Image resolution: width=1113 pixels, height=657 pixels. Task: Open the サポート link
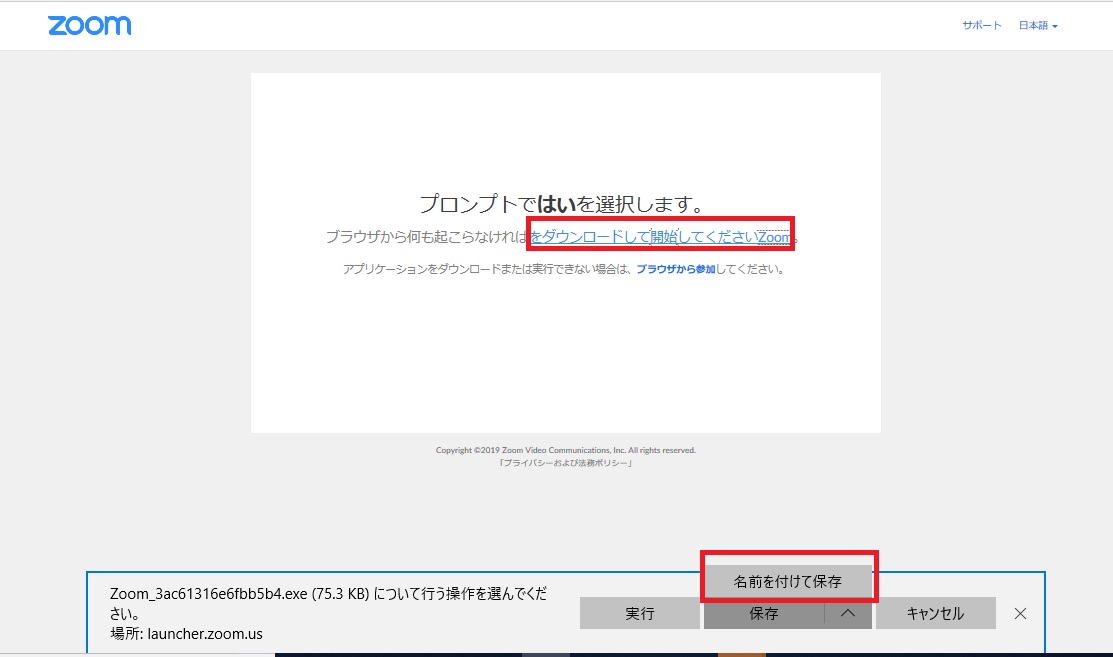click(x=981, y=26)
